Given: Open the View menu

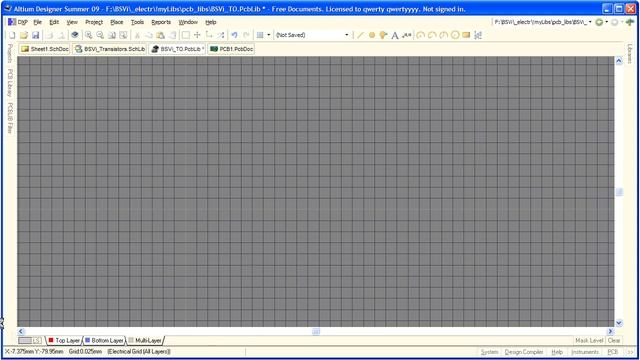Looking at the screenshot, I should (x=72, y=22).
